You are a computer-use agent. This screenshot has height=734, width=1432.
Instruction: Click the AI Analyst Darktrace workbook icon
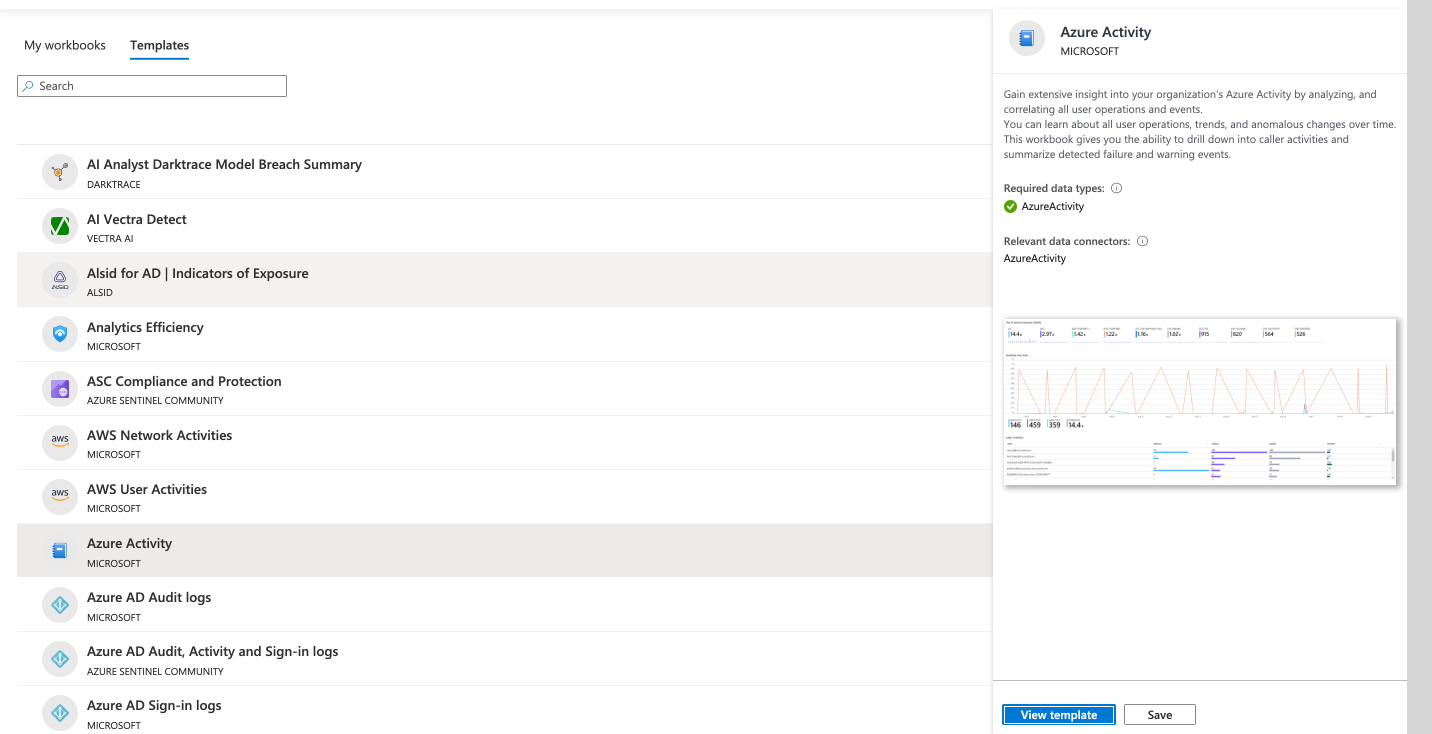60,172
